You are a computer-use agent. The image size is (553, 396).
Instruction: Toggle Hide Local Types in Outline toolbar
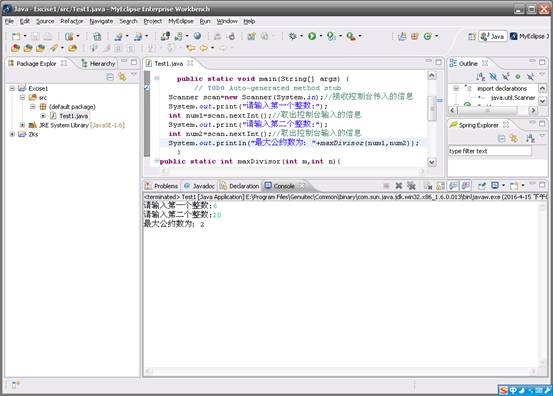coord(530,77)
